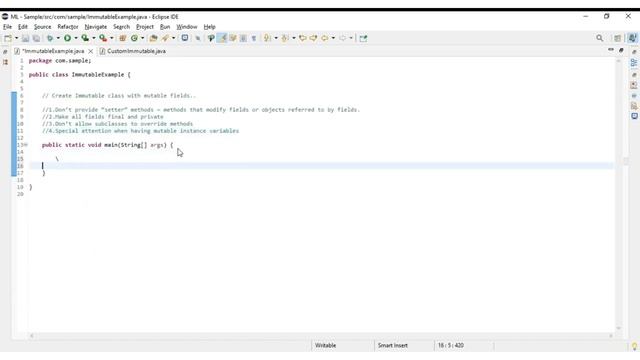Create a New Java Package icon
This screenshot has height=360, width=640.
pyautogui.click(x=122, y=38)
